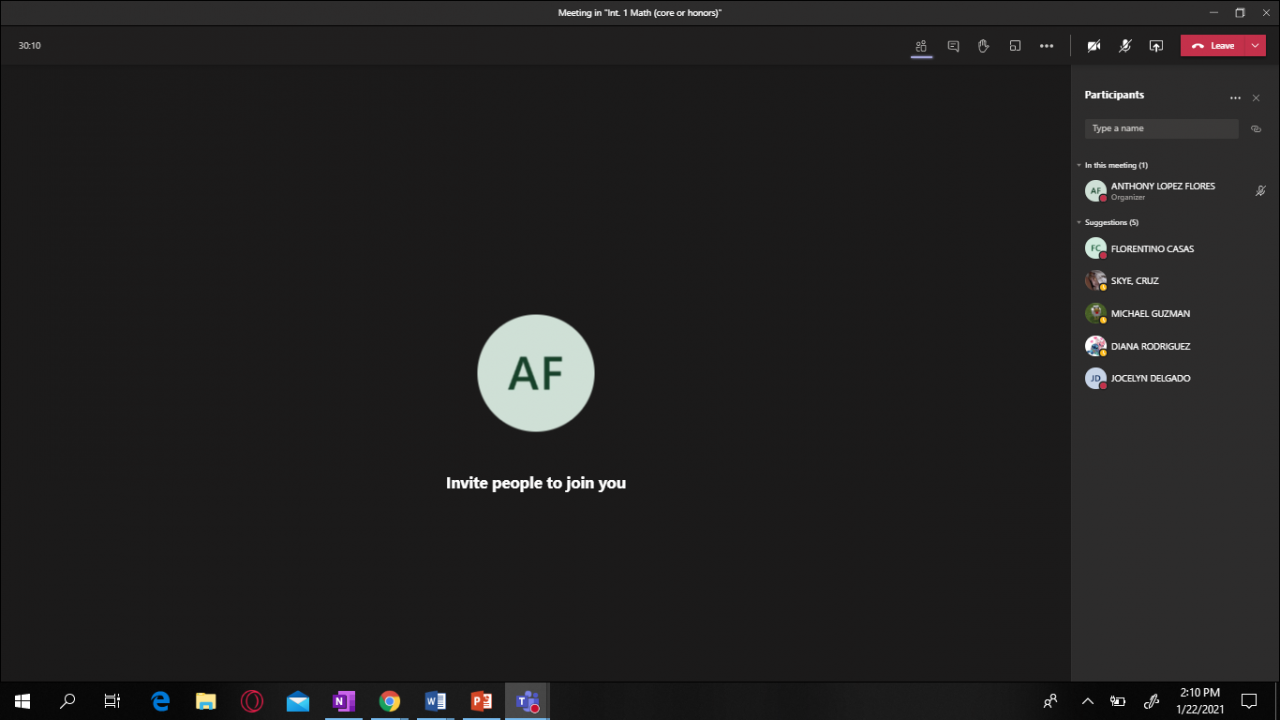Viewport: 1280px width, 720px height.
Task: Open OneNote from the taskbar
Action: (343, 701)
